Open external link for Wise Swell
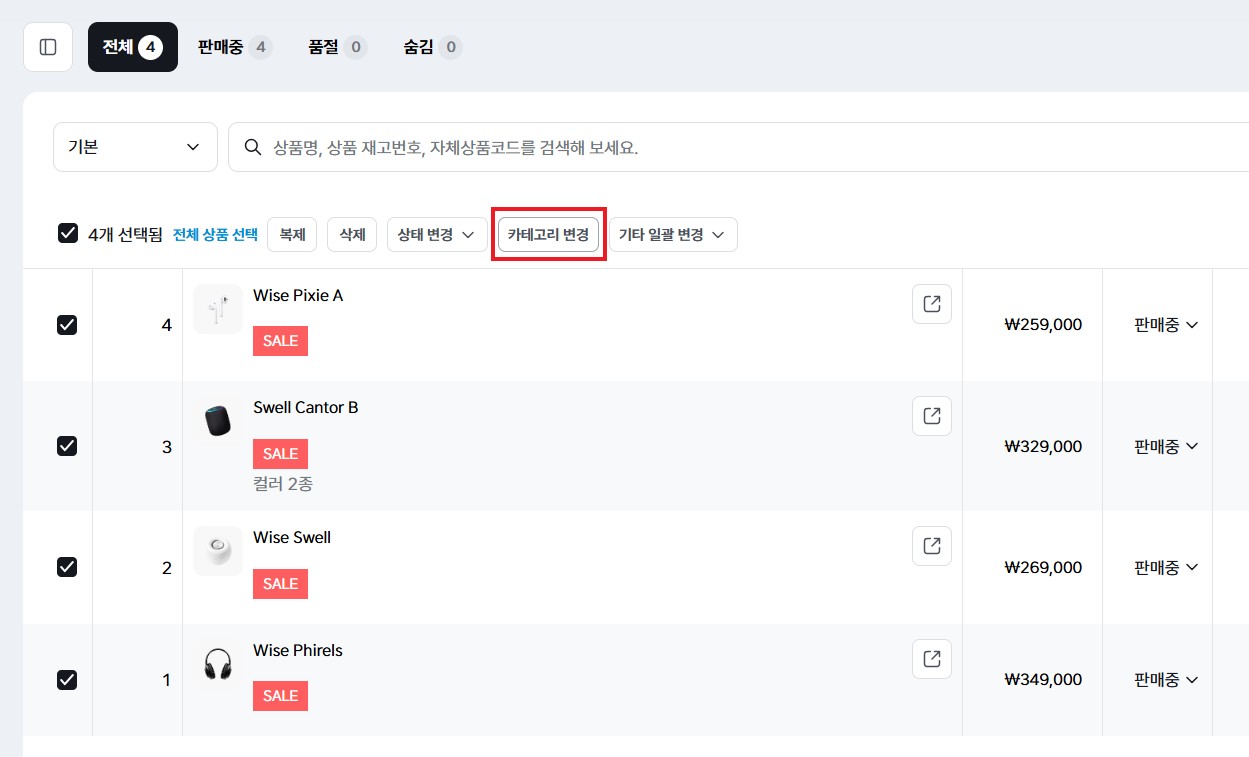The height and width of the screenshot is (757, 1249). [x=932, y=546]
